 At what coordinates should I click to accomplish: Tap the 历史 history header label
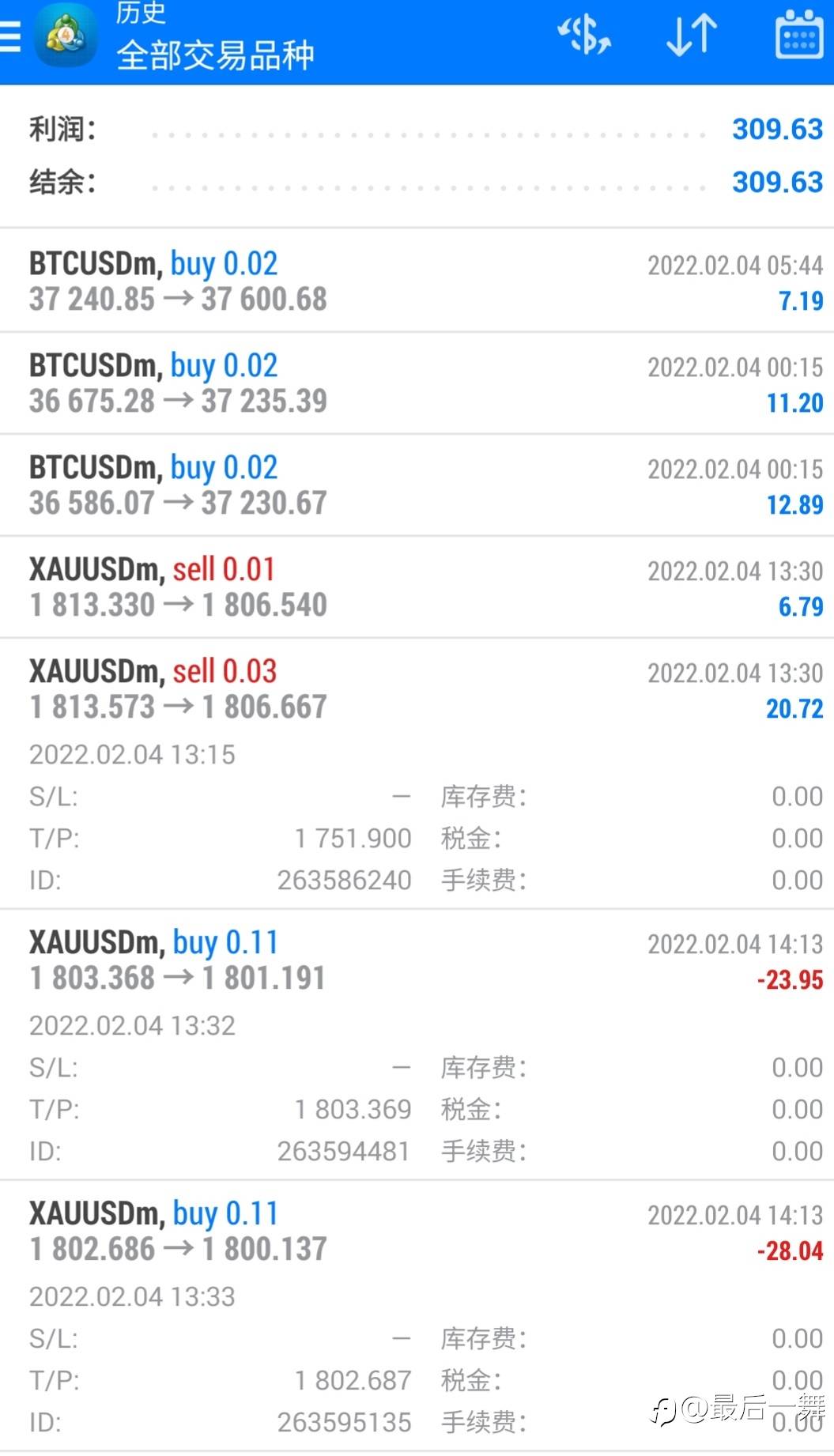click(141, 13)
